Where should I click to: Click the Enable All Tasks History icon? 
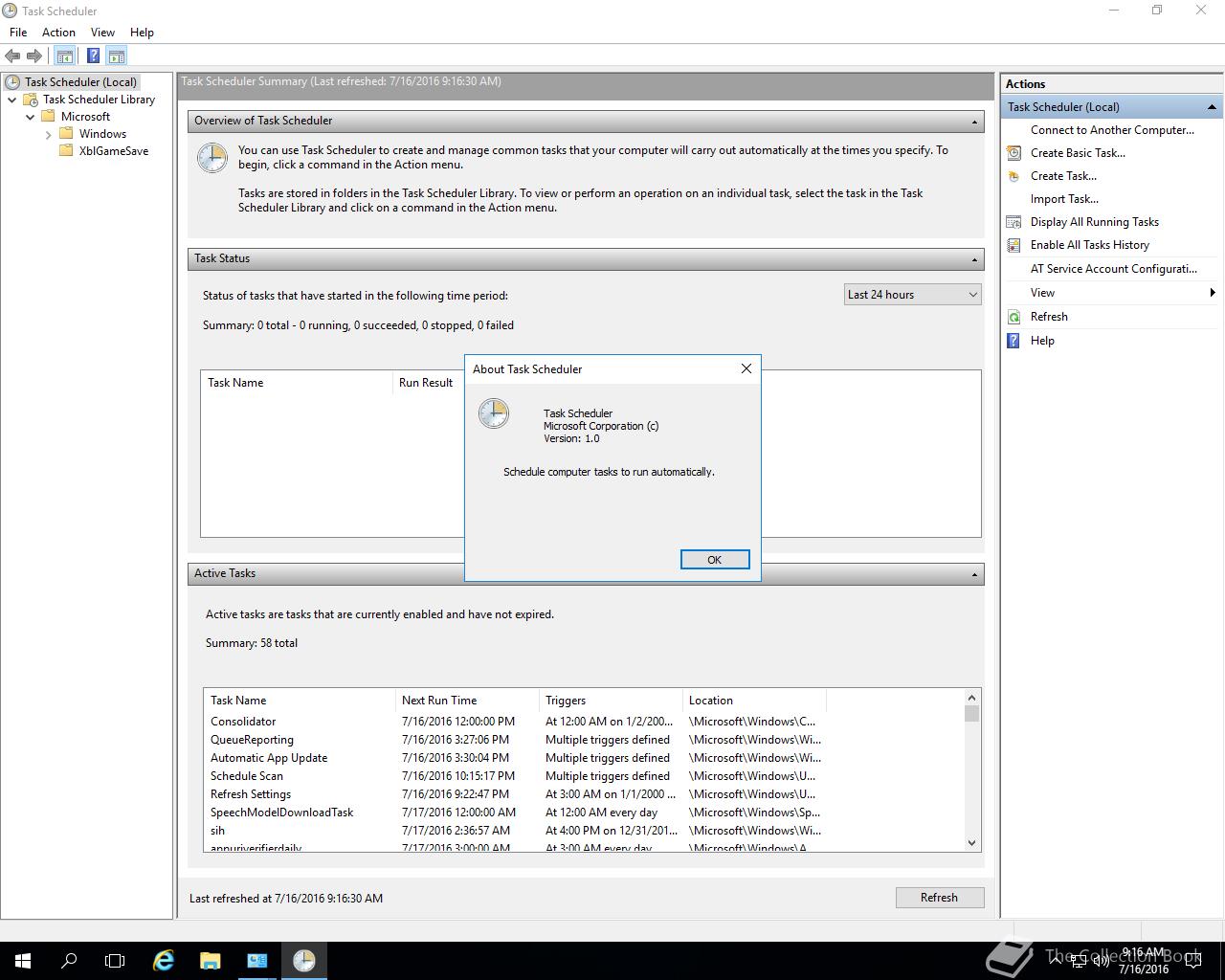1013,245
